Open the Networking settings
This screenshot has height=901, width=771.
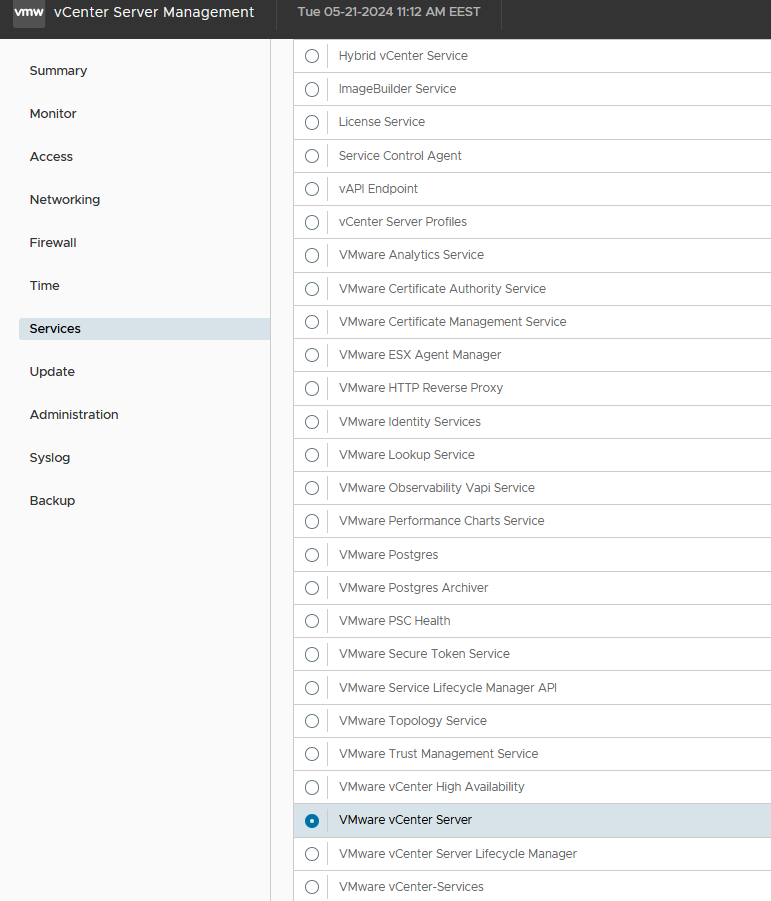pyautogui.click(x=65, y=200)
